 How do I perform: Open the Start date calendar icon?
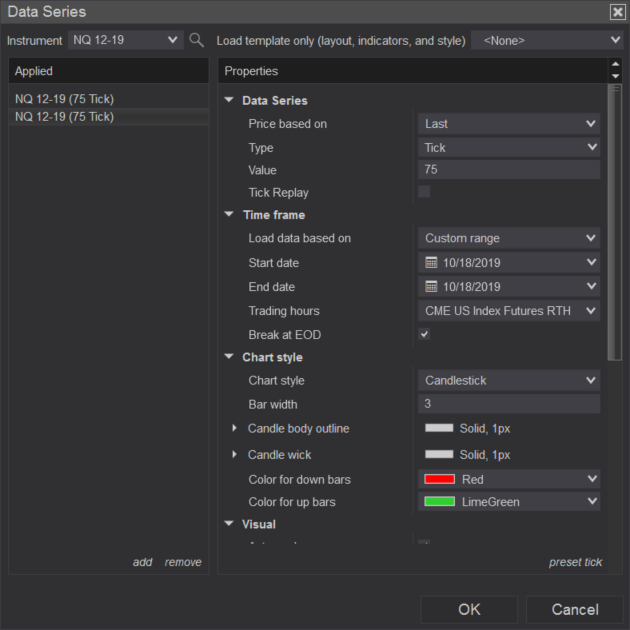click(x=431, y=263)
